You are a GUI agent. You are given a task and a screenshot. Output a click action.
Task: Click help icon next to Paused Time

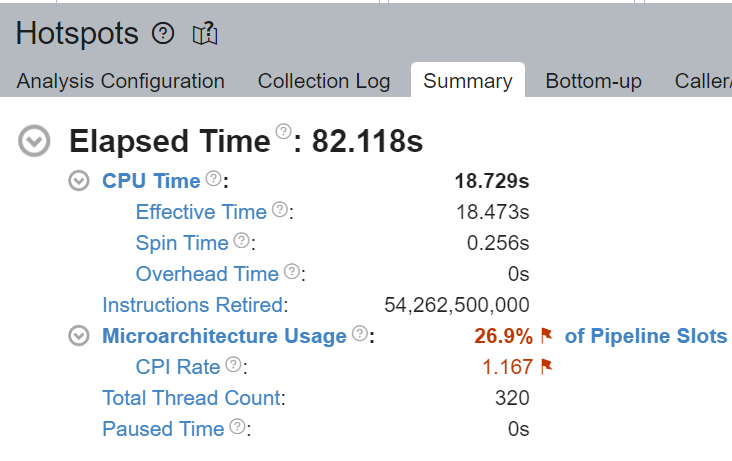238,426
